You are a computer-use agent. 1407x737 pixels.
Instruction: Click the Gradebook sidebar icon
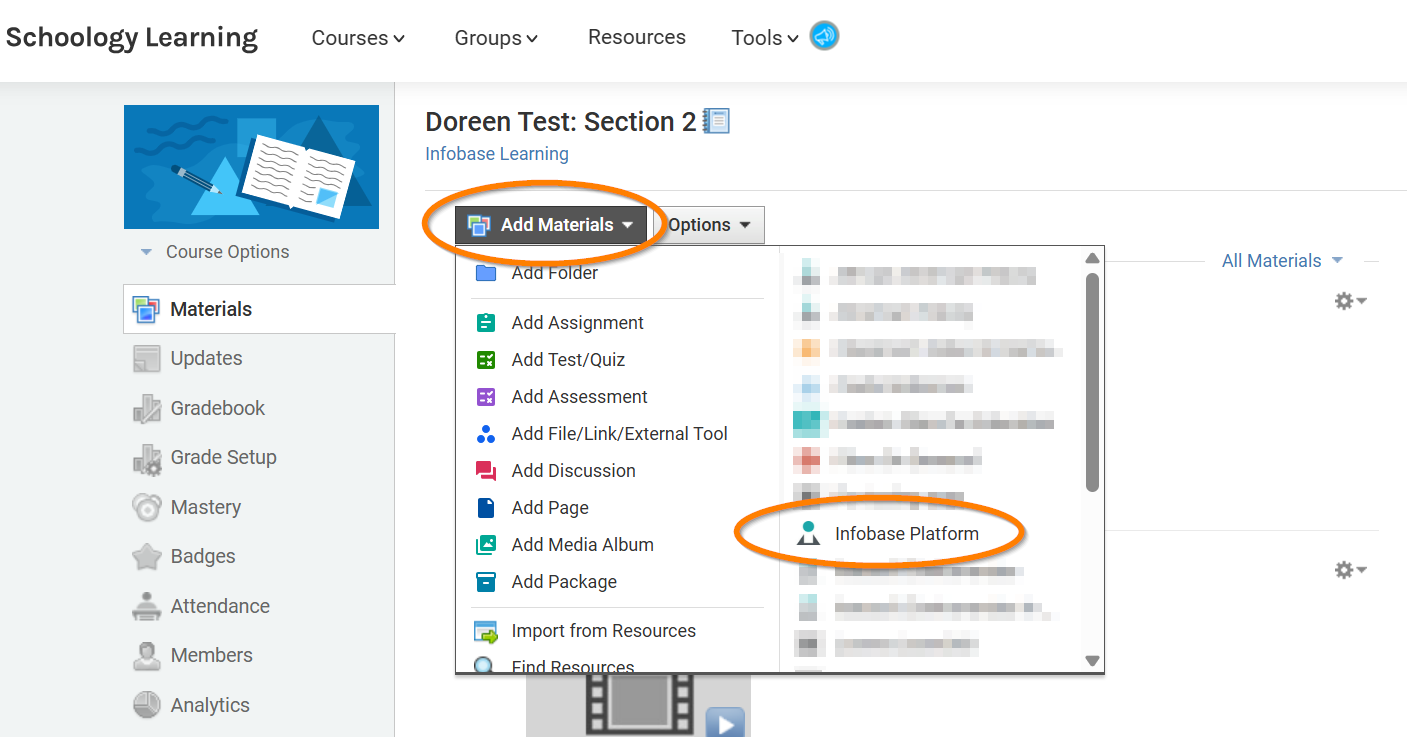pyautogui.click(x=146, y=408)
